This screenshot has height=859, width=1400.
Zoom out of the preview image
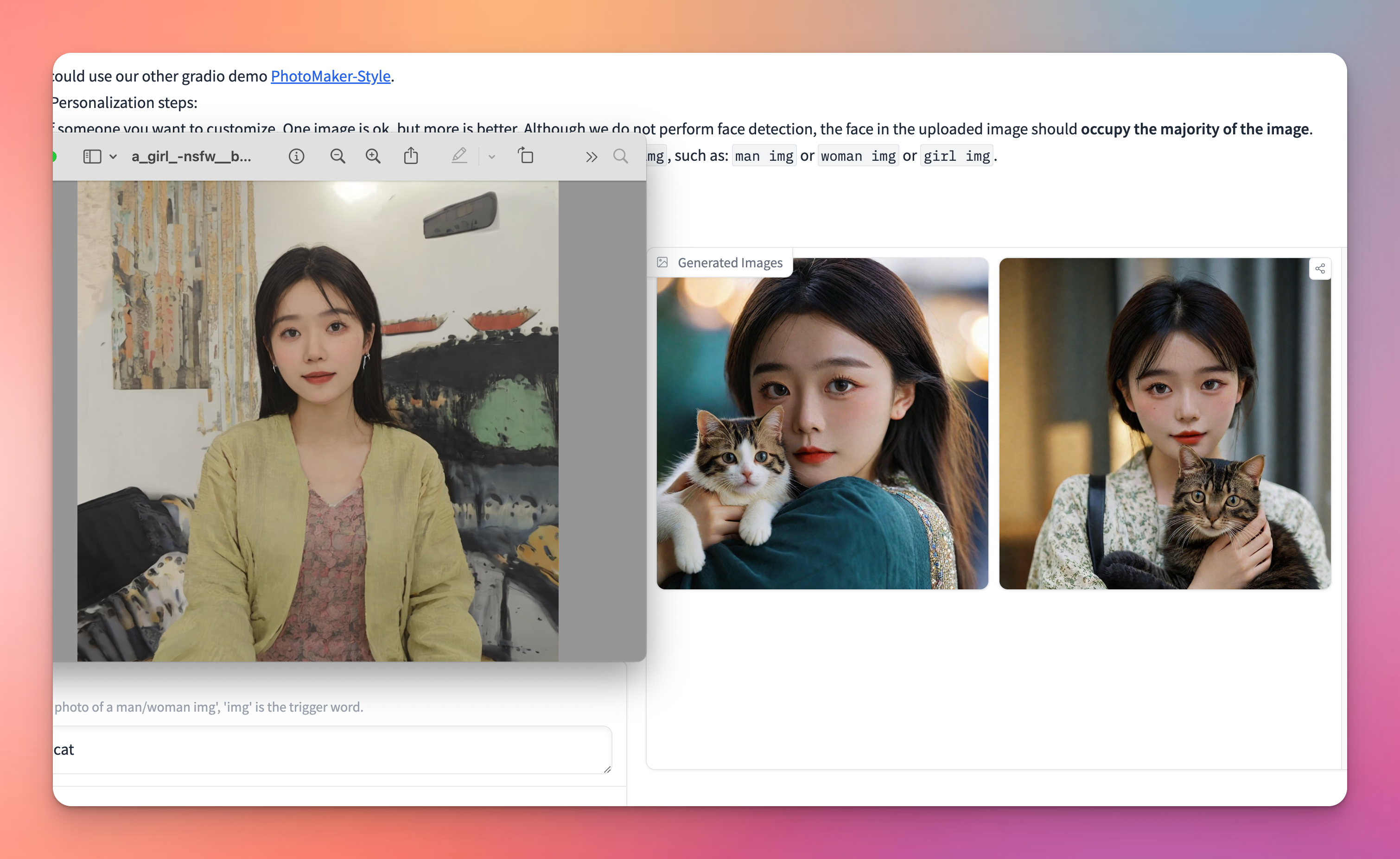pyautogui.click(x=337, y=156)
